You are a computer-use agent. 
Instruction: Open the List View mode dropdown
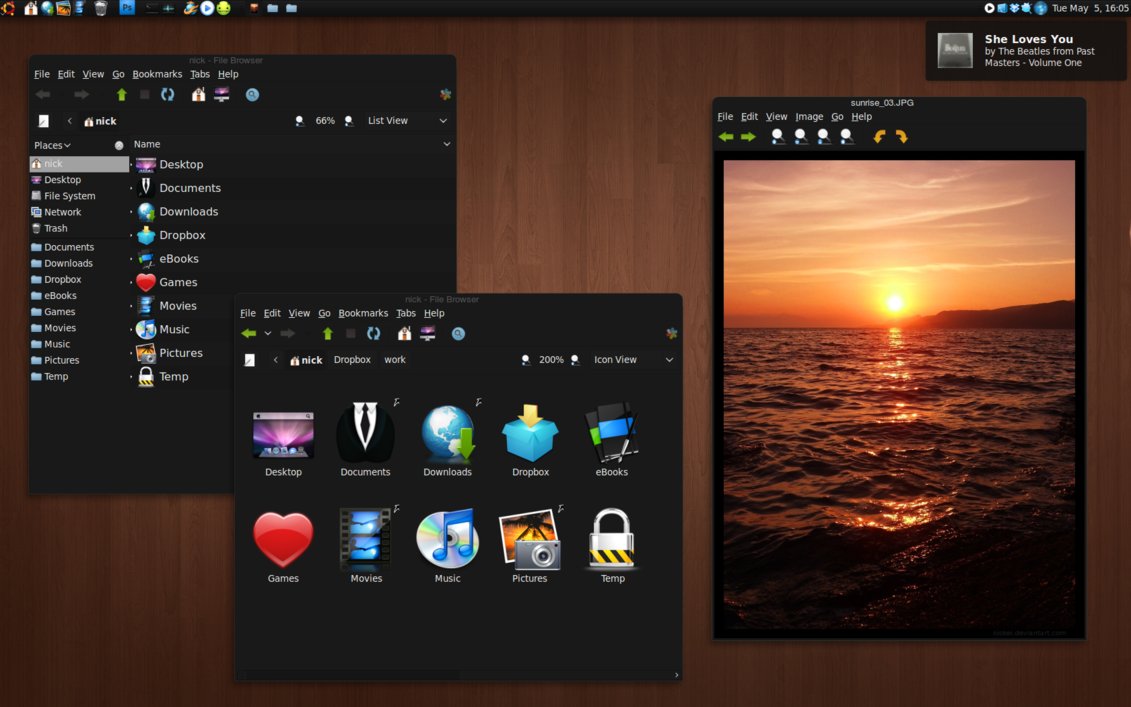pyautogui.click(x=407, y=121)
